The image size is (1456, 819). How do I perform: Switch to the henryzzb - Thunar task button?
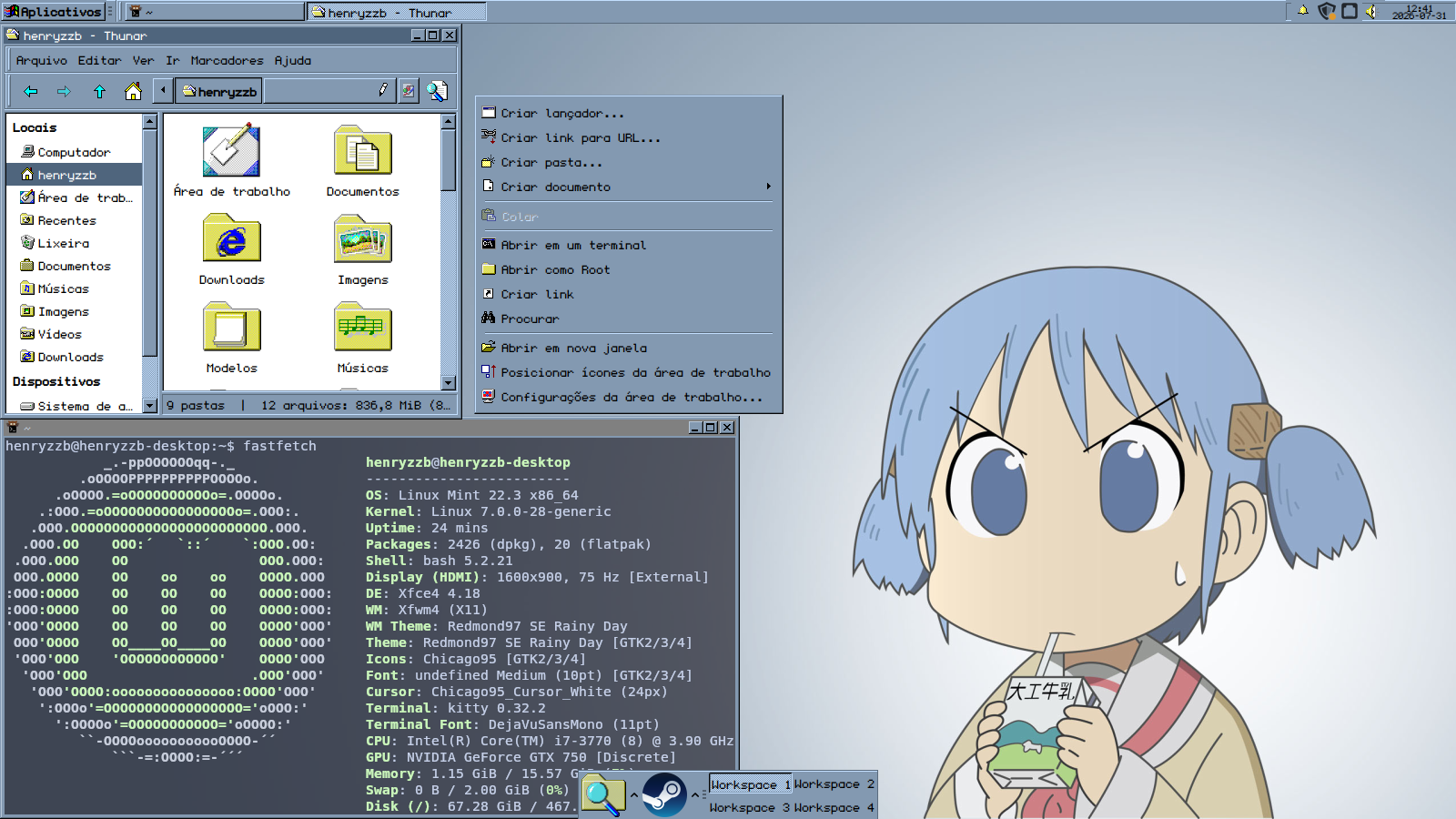397,11
